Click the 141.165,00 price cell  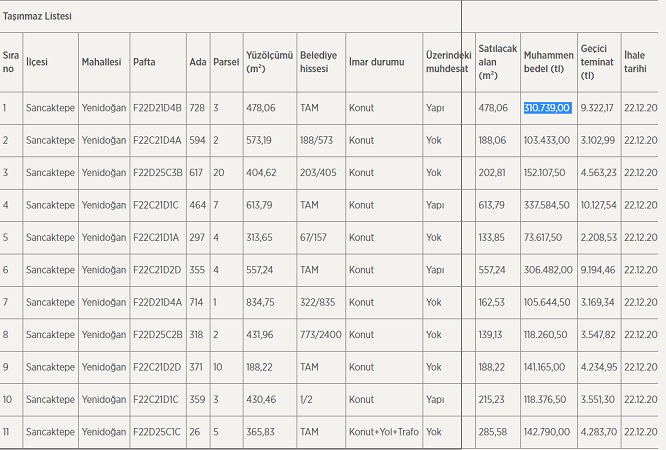tap(546, 367)
